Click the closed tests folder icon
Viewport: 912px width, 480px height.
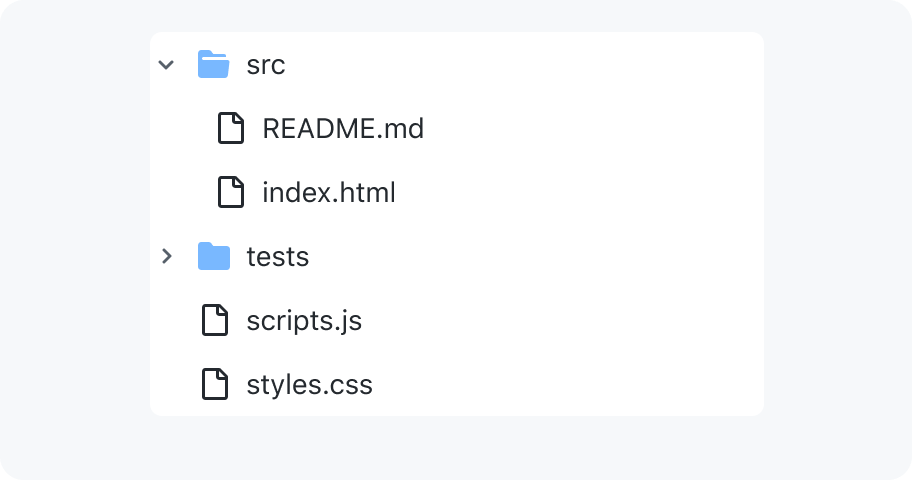(213, 256)
